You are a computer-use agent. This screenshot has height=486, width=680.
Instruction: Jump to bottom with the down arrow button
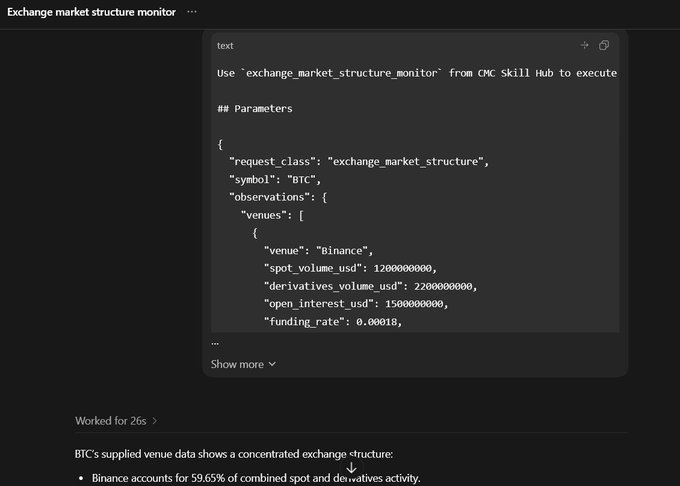(351, 468)
